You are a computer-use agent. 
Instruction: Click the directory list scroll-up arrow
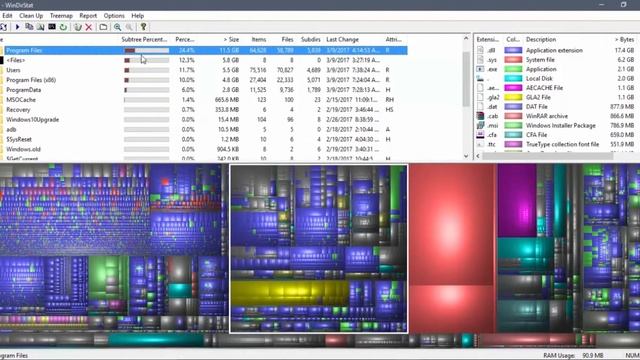[x=466, y=38]
